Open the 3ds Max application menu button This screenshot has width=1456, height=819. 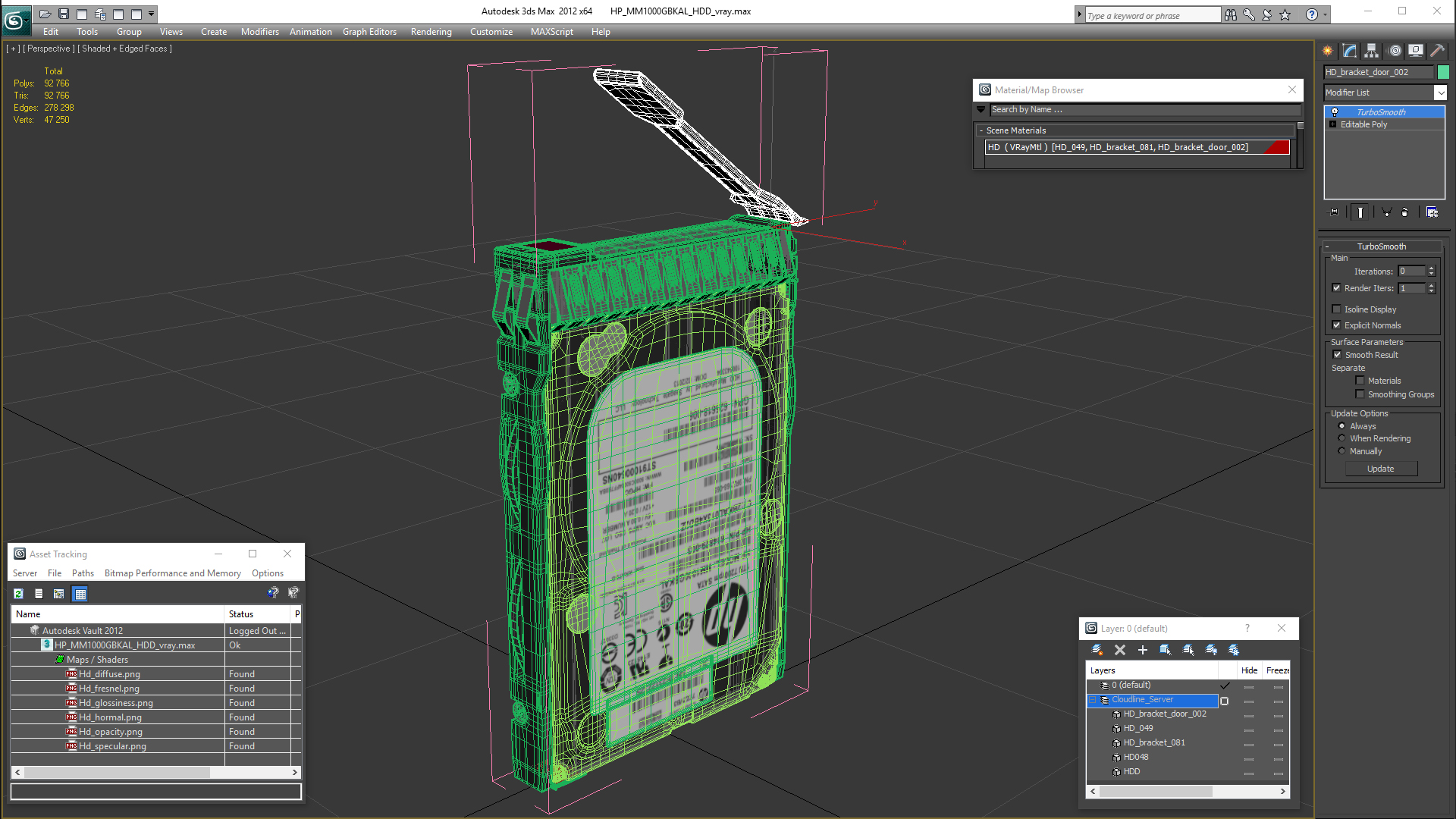pos(15,19)
